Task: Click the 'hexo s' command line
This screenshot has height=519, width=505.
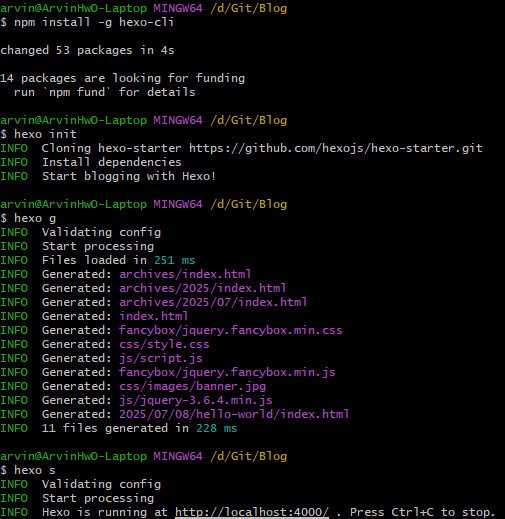Action: tap(35, 470)
